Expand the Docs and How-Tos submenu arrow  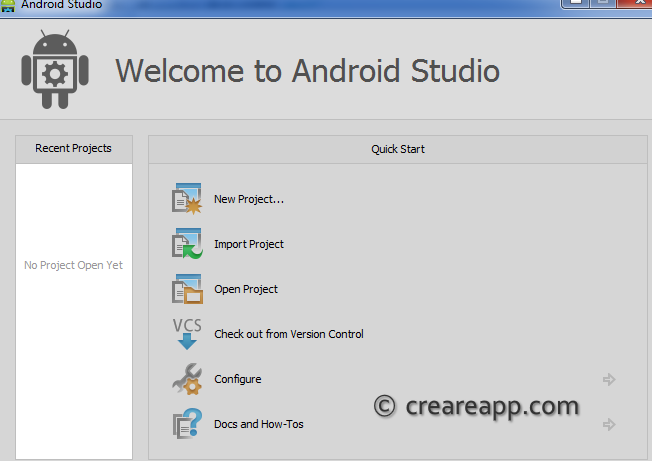[609, 424]
